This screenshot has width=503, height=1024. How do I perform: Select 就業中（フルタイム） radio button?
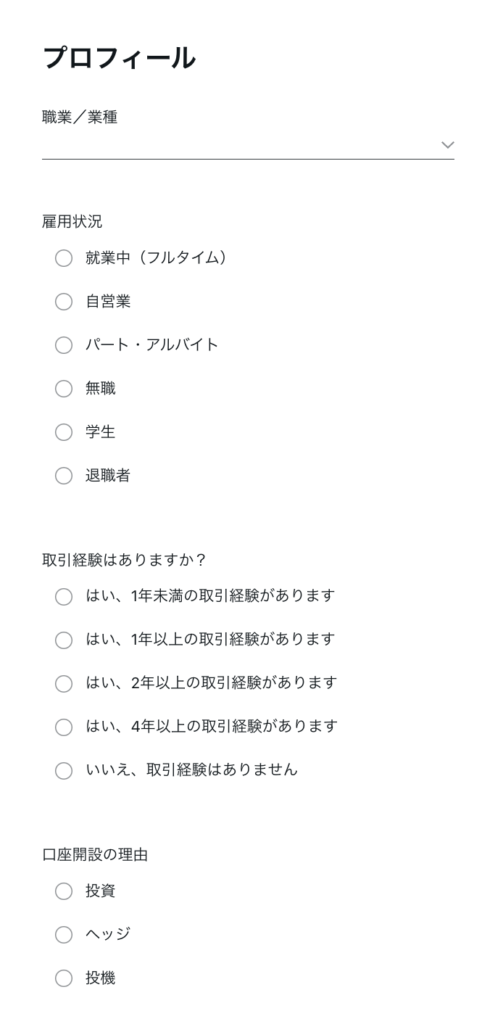63,259
